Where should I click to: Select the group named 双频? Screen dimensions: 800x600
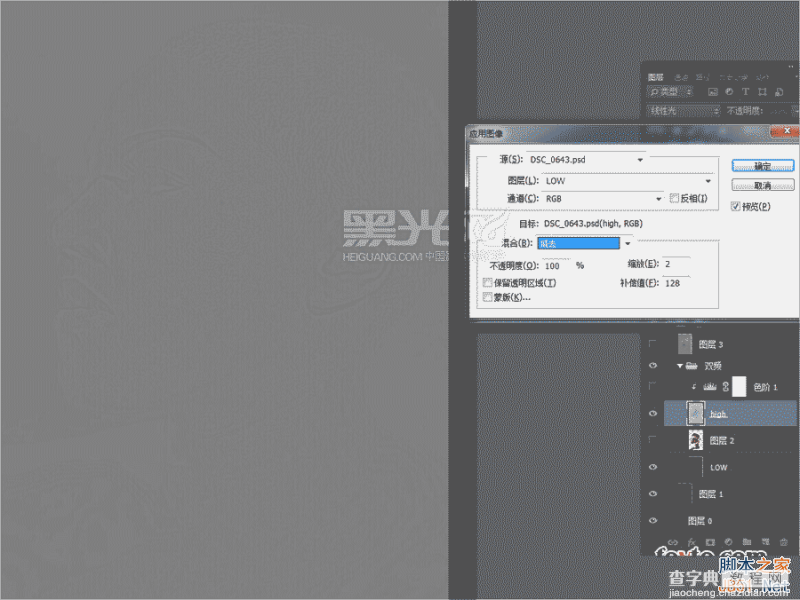coord(713,366)
